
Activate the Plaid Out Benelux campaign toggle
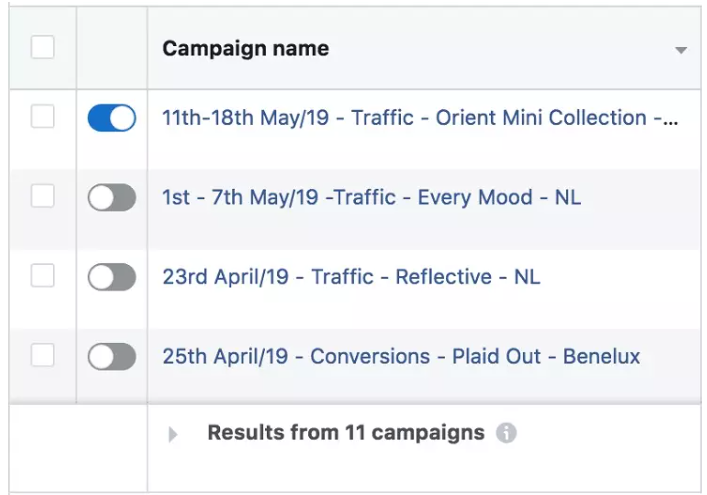point(111,356)
